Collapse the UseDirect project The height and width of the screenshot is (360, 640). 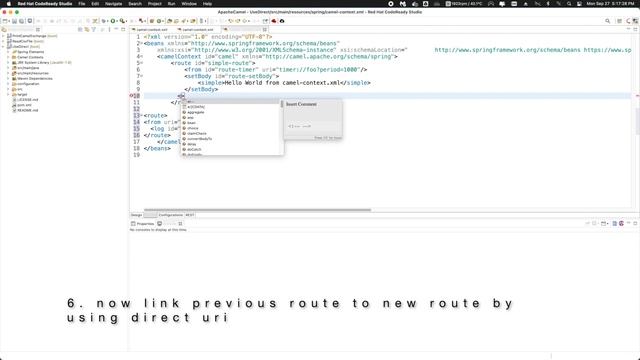tap(3, 47)
